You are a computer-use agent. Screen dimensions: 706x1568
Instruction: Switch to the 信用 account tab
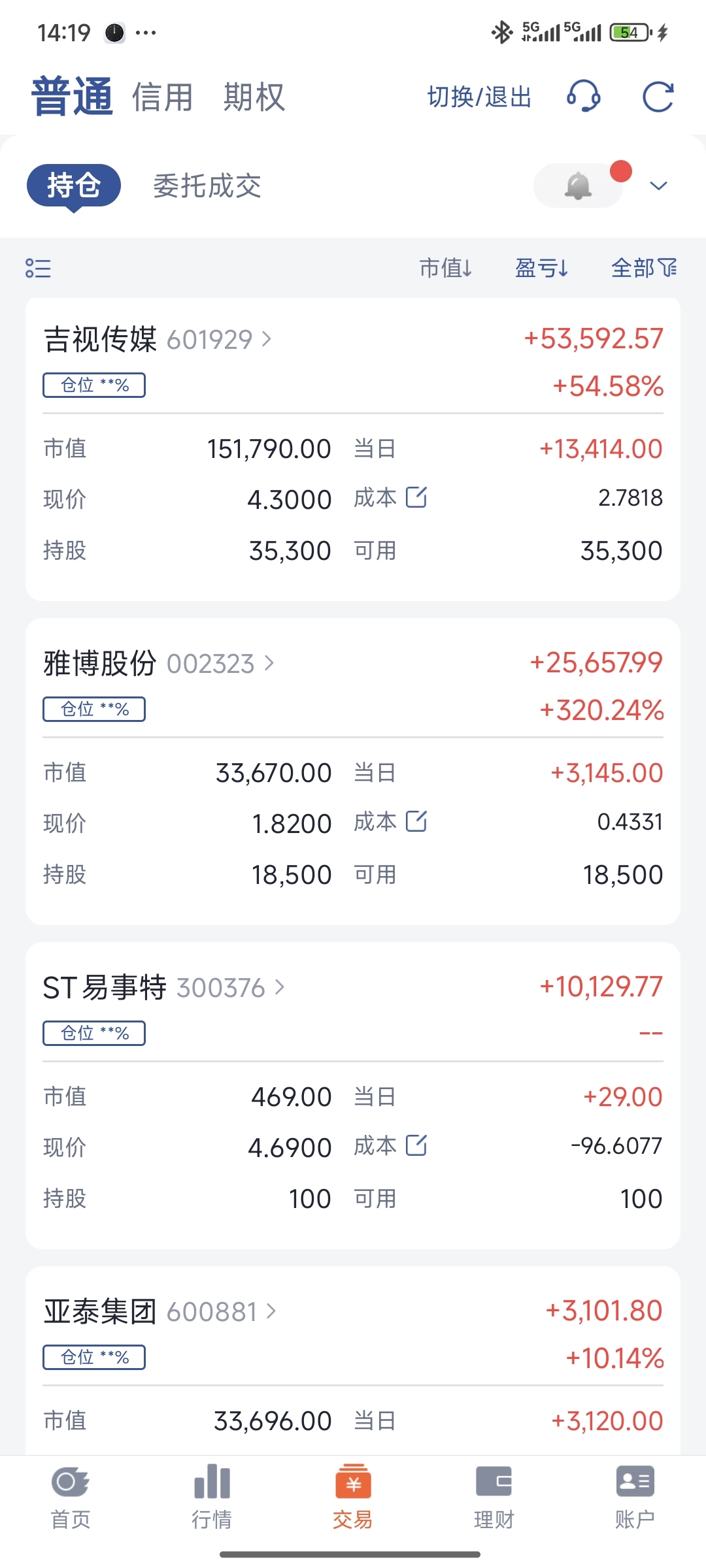(163, 97)
